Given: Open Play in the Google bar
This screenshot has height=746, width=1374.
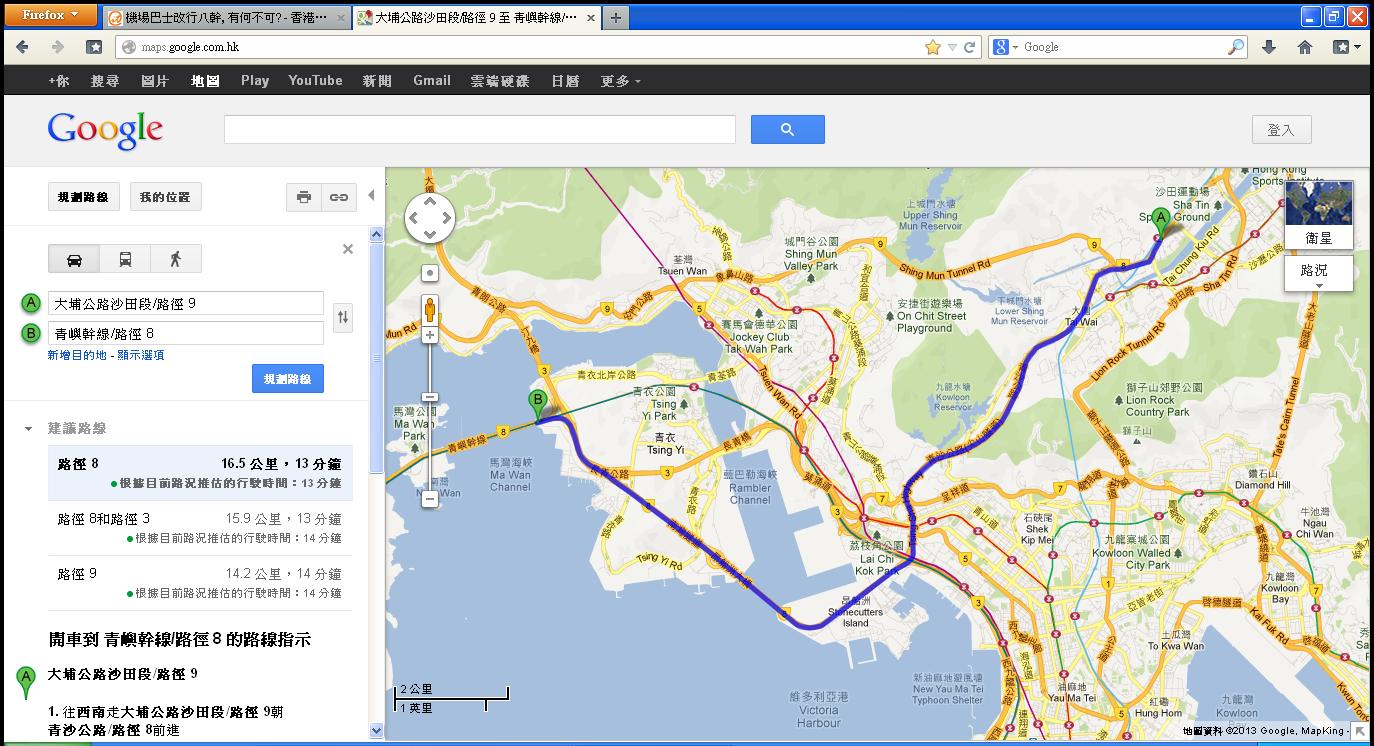Looking at the screenshot, I should tap(255, 81).
